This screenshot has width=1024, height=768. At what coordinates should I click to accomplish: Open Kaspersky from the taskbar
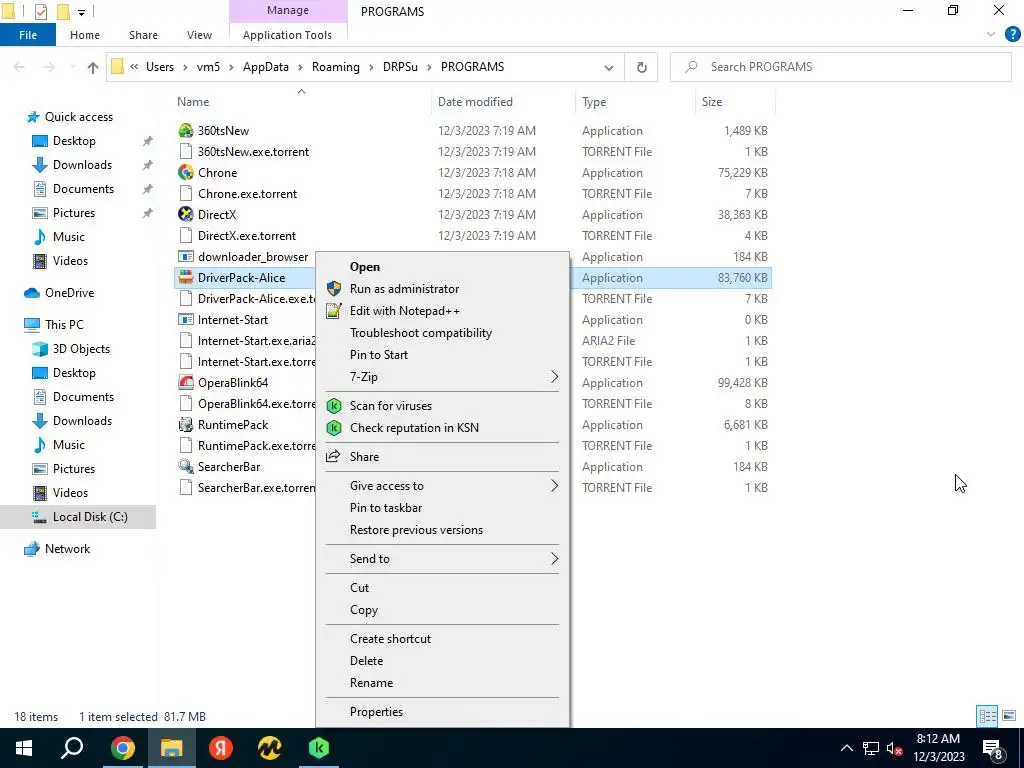click(x=319, y=748)
